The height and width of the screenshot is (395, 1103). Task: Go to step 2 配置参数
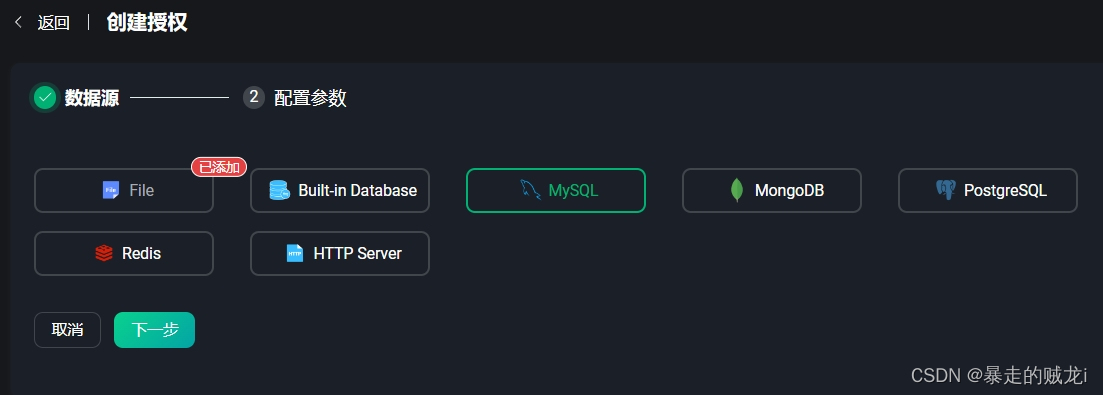tap(295, 98)
